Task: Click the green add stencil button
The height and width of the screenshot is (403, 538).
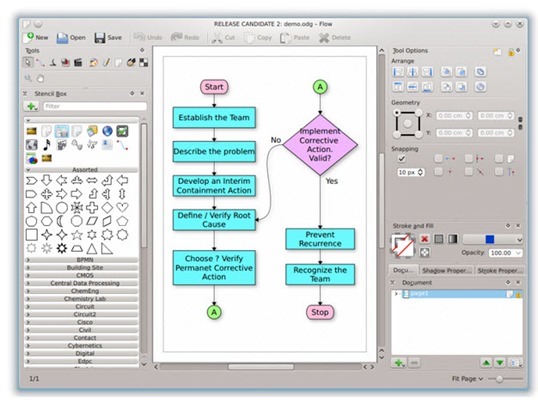Action: click(32, 106)
